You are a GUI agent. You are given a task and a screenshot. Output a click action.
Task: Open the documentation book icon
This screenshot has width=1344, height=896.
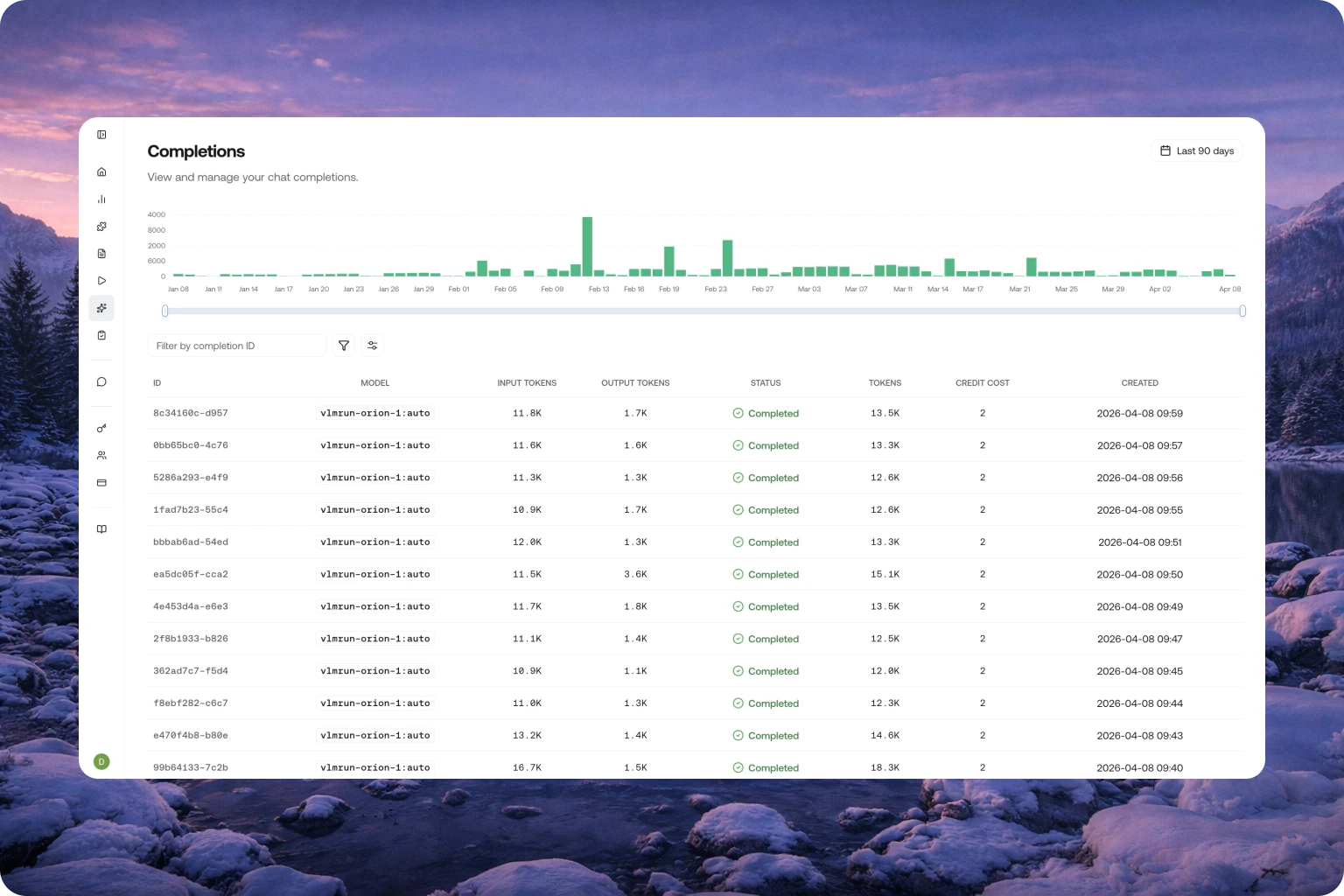(x=101, y=528)
